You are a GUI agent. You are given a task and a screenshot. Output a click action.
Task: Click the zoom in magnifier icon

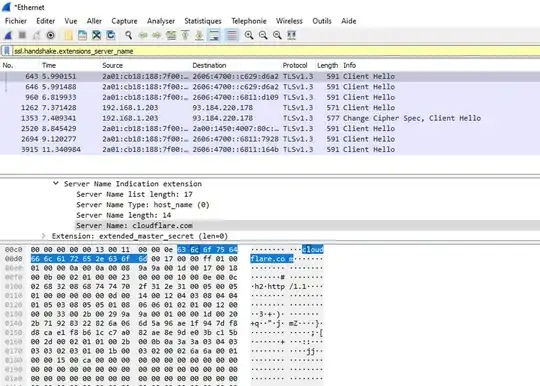(x=249, y=35)
